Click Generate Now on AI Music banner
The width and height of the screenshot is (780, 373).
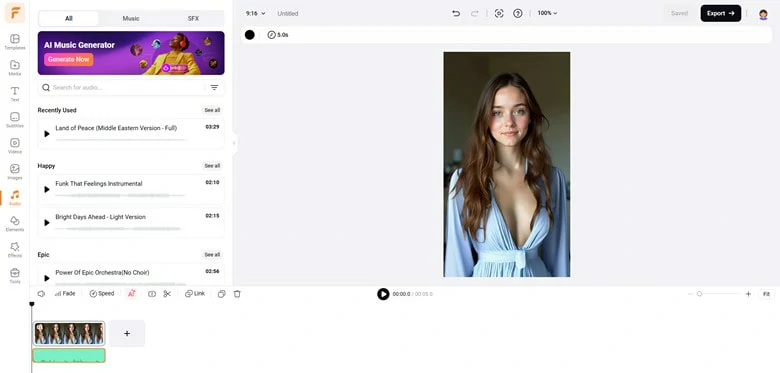(x=69, y=59)
